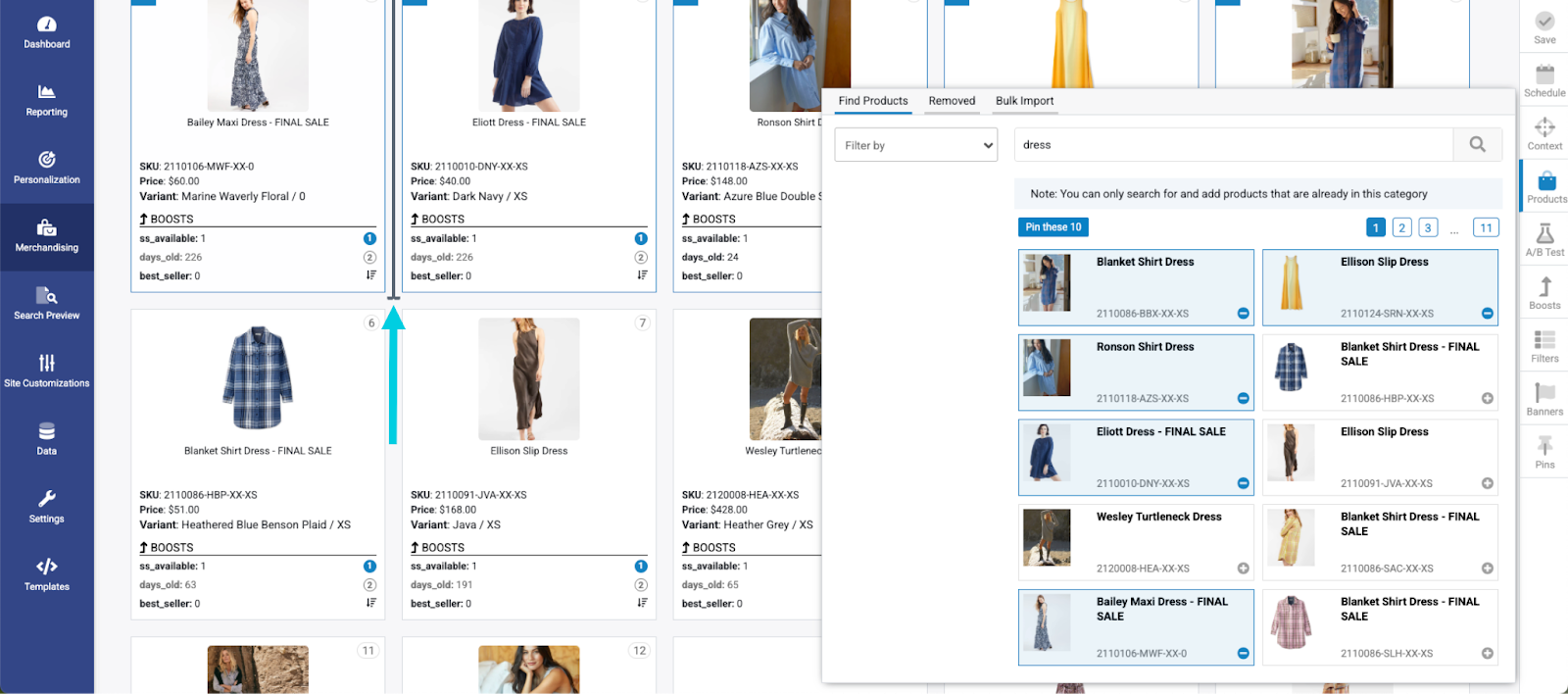1568x694 pixels.
Task: Select Eliott Dress navy image in grid
Action: pyautogui.click(x=529, y=56)
